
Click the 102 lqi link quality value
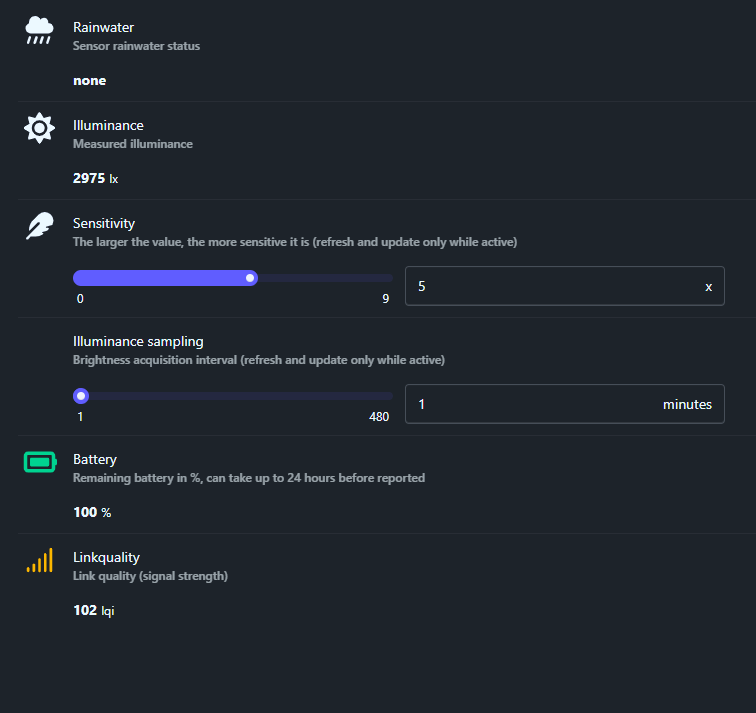[94, 610]
